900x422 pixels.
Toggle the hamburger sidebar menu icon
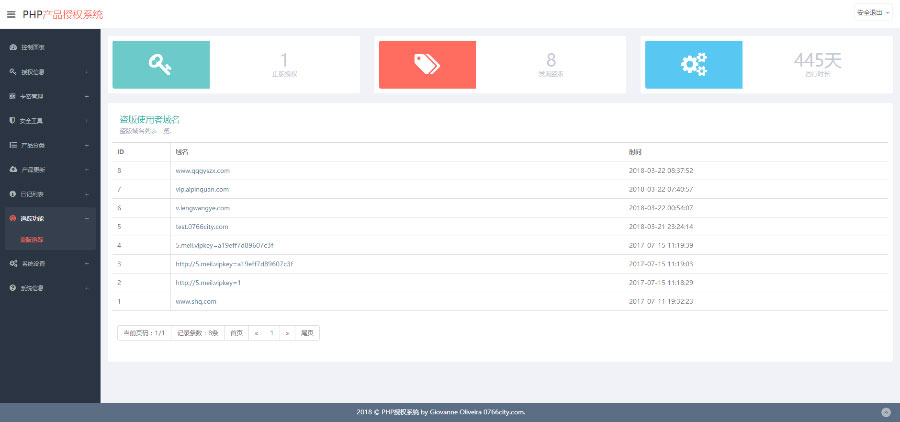(x=11, y=14)
